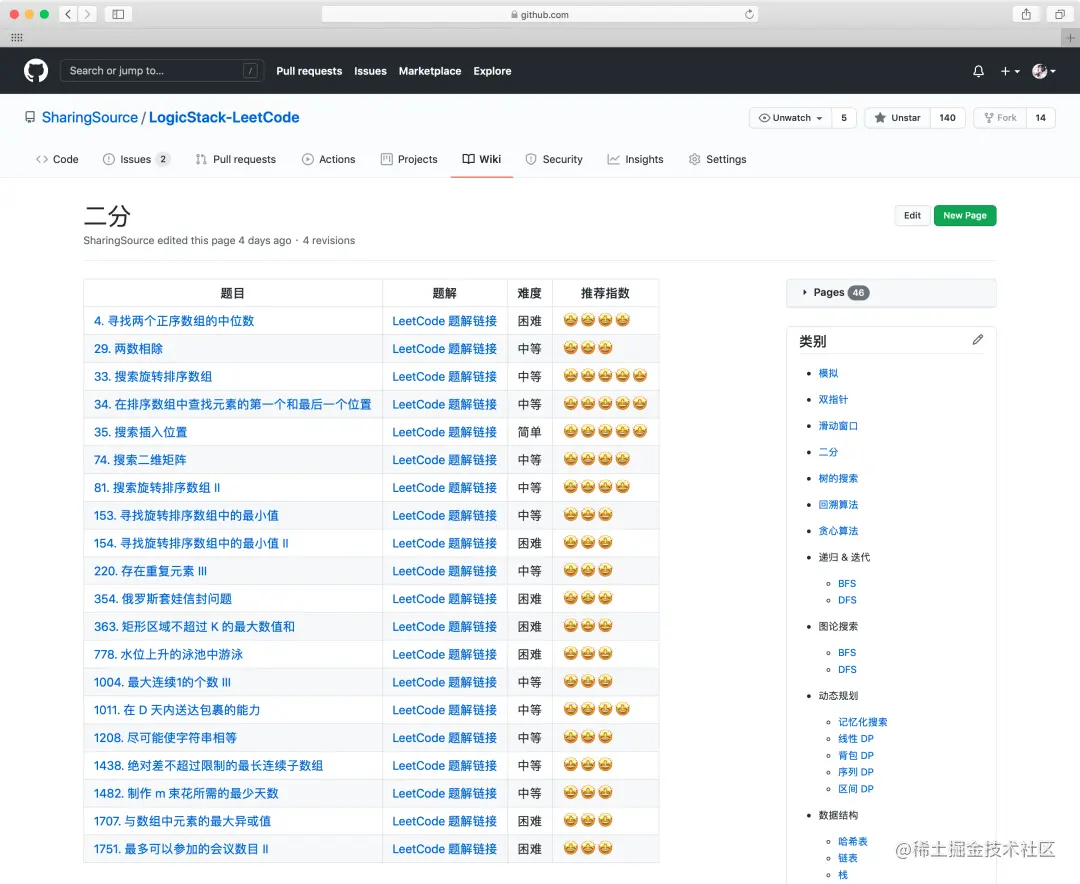Switch to the Settings tab

pyautogui.click(x=718, y=159)
